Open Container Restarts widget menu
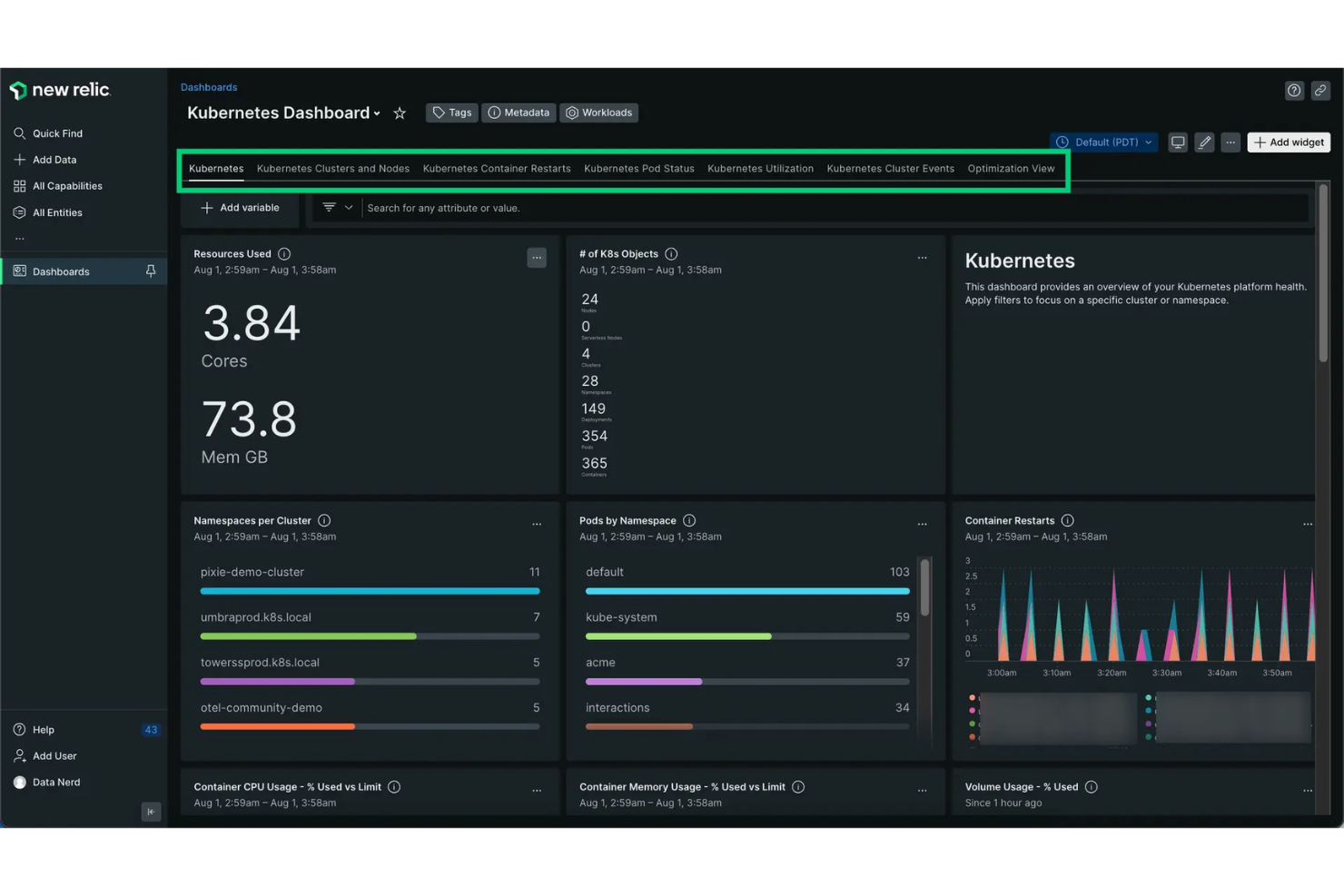The width and height of the screenshot is (1344, 896). tap(1308, 525)
